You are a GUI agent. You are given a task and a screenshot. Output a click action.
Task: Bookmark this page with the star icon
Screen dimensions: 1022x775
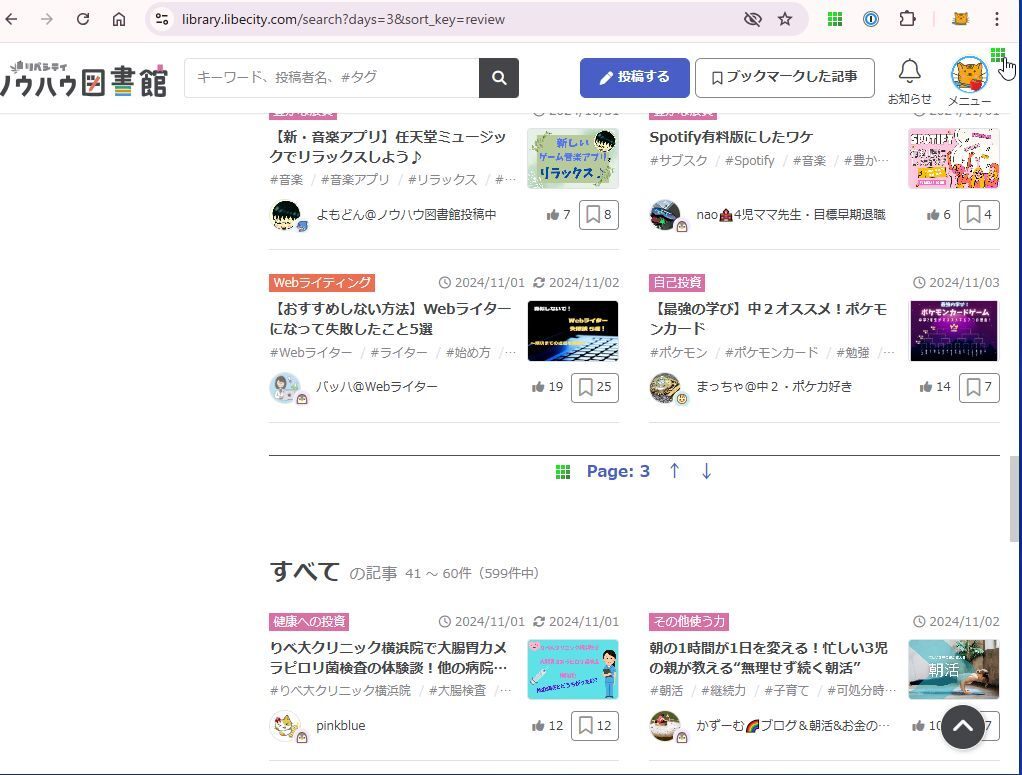pyautogui.click(x=785, y=19)
